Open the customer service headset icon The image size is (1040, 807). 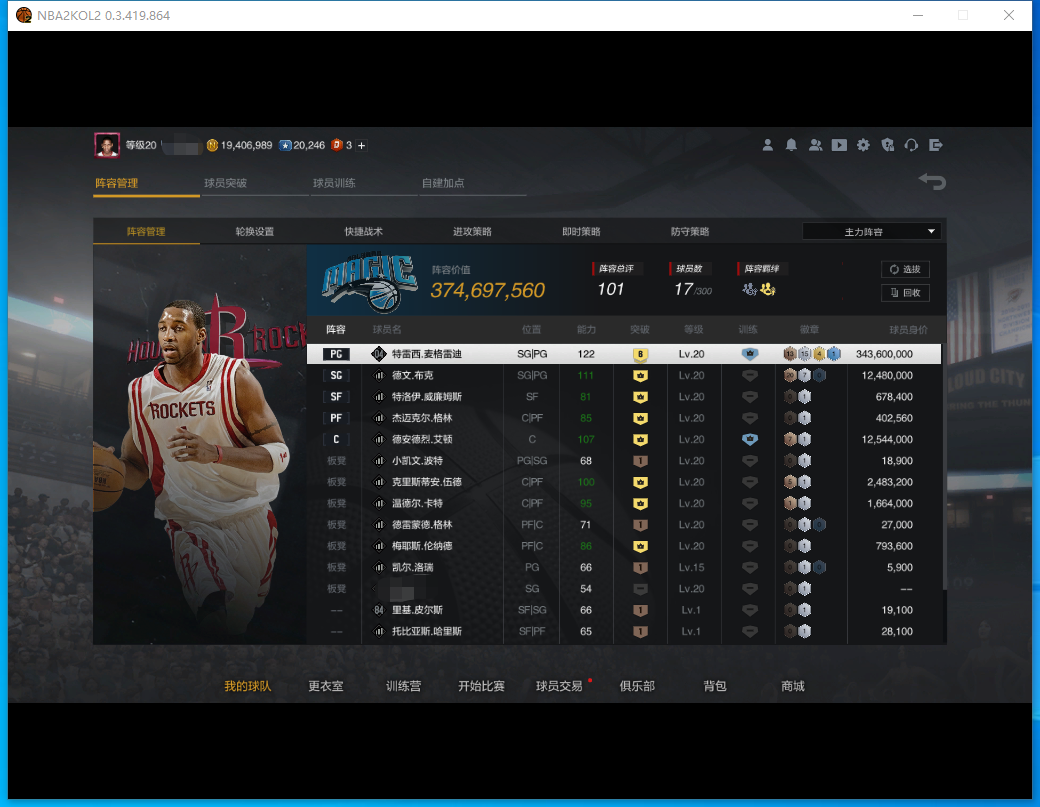point(911,145)
